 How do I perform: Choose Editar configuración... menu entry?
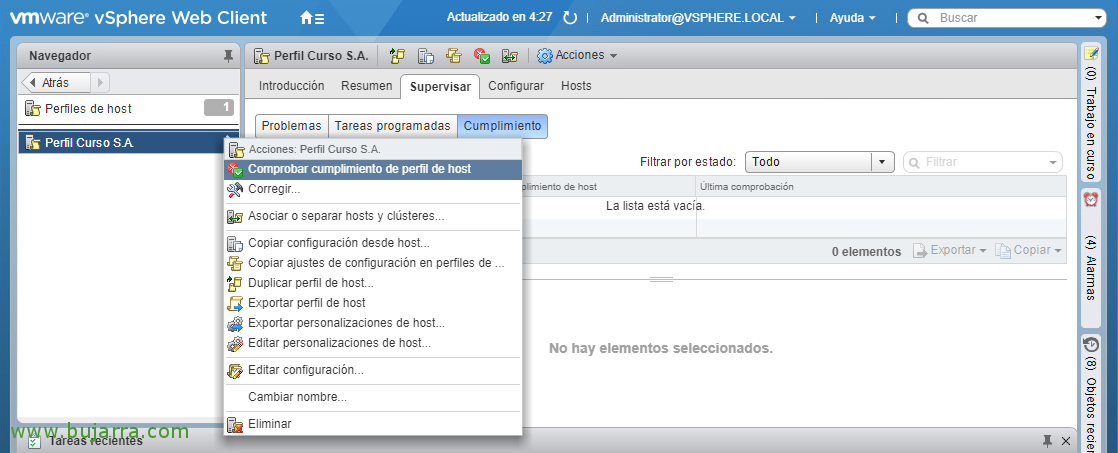(373, 370)
